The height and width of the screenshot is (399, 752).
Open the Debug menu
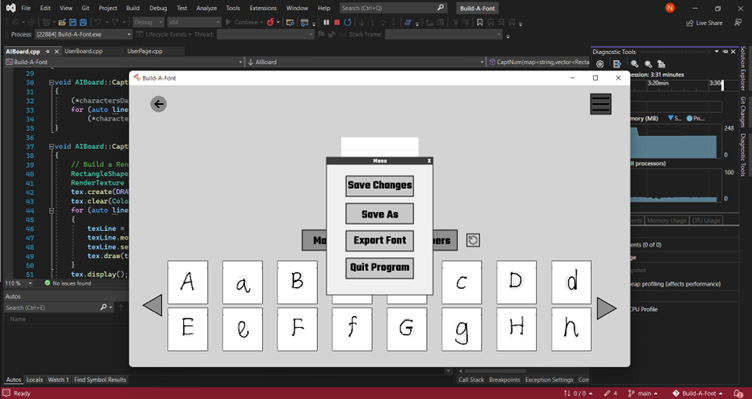pyautogui.click(x=158, y=8)
